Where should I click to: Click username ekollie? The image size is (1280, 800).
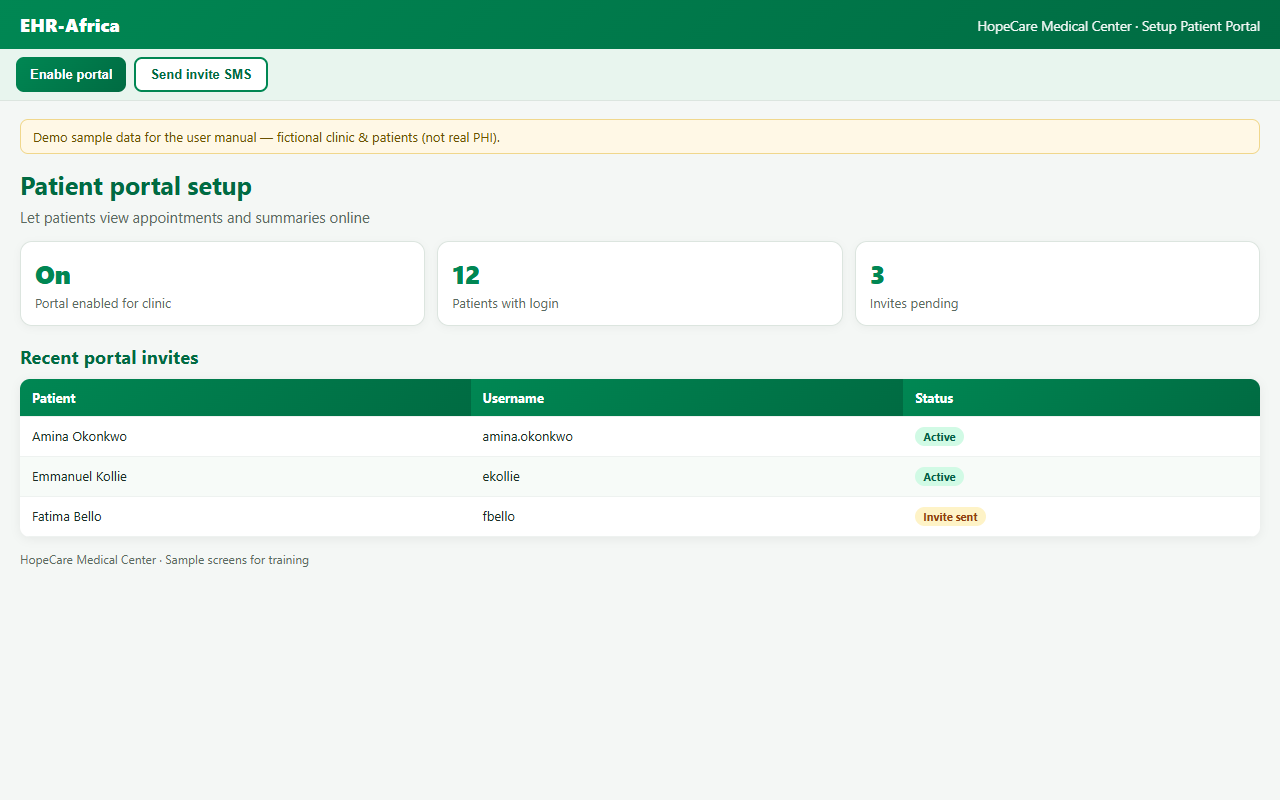tap(501, 477)
